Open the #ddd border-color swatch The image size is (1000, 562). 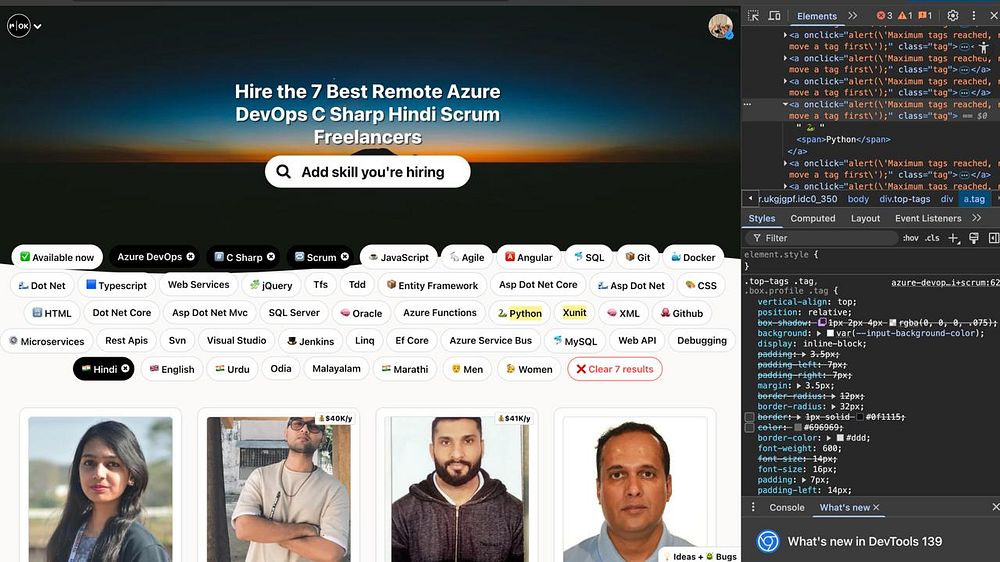pyautogui.click(x=840, y=438)
